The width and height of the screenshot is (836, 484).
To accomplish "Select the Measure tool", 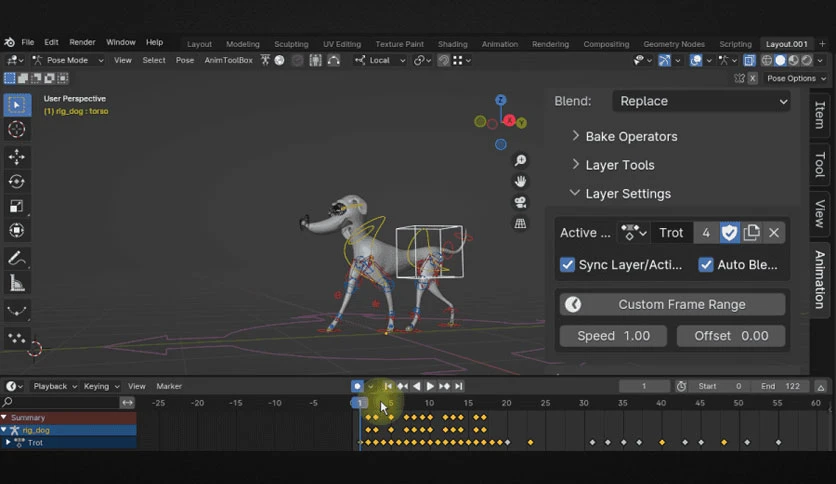I will [17, 283].
